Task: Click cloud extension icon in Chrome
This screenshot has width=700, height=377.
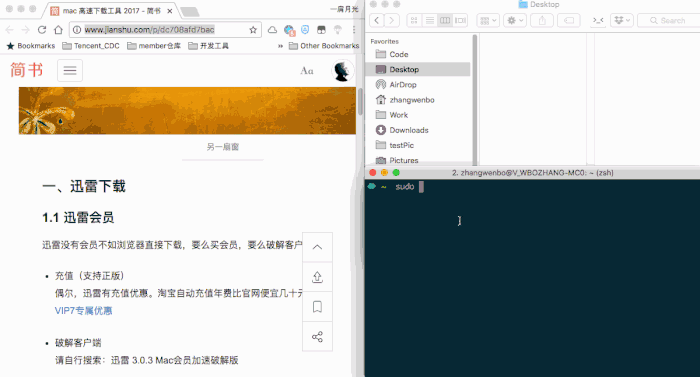Action: click(x=272, y=30)
